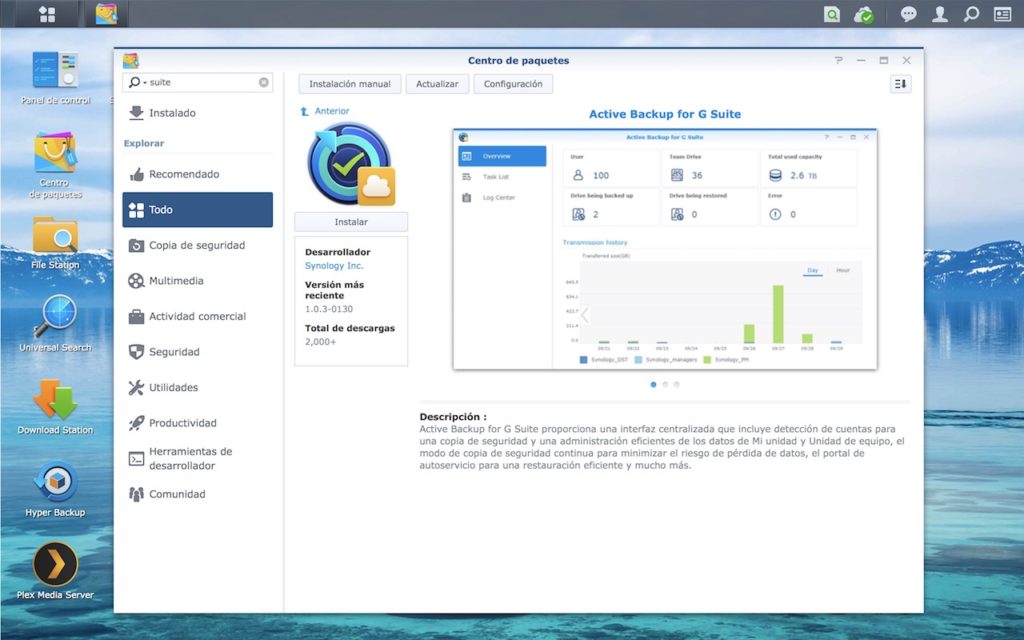1024x640 pixels.
Task: Go back using the Anterior link
Action: click(x=325, y=111)
